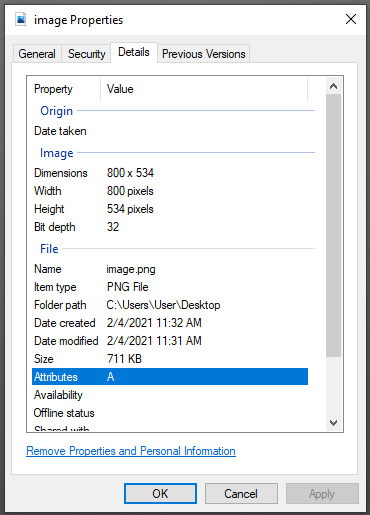Select the Date created row

tap(170, 323)
